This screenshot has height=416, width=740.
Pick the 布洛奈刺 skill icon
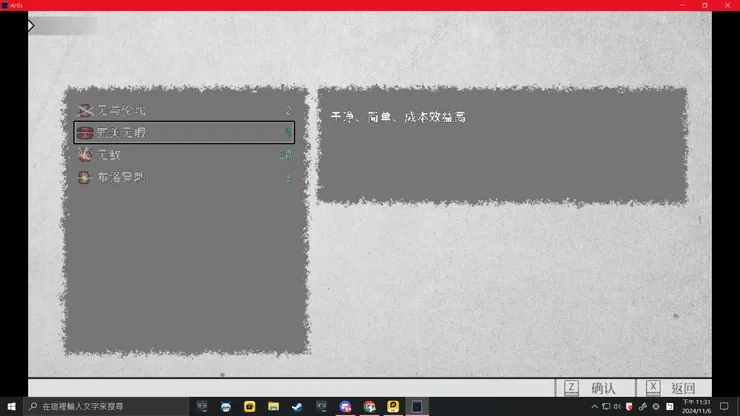pos(85,177)
